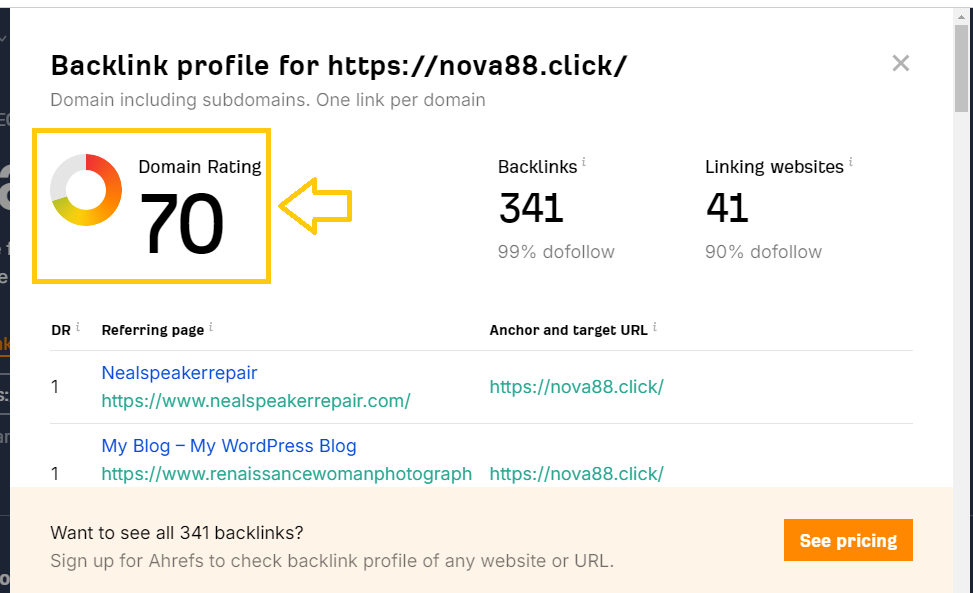Open the Nealspeakerrepair page title link
The width and height of the screenshot is (973, 593).
(179, 373)
